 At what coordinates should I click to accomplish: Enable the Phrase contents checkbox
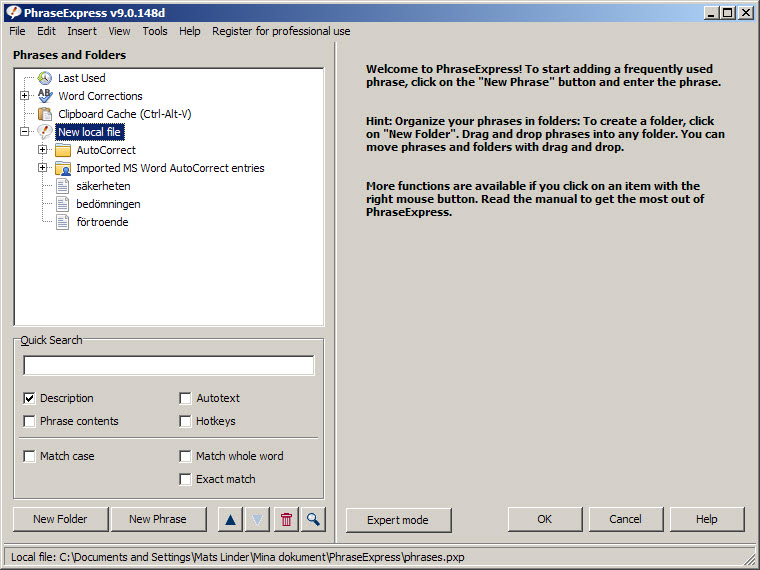pos(29,421)
